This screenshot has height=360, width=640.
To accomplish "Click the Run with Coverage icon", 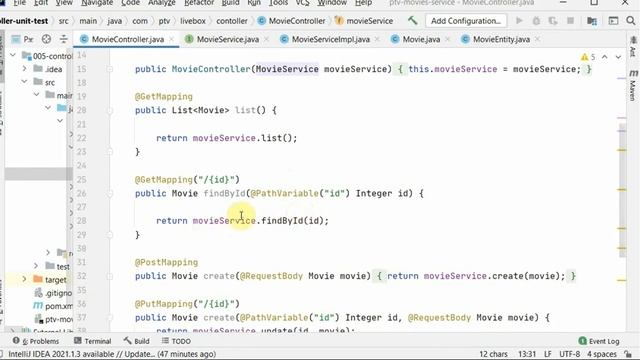I will [553, 20].
